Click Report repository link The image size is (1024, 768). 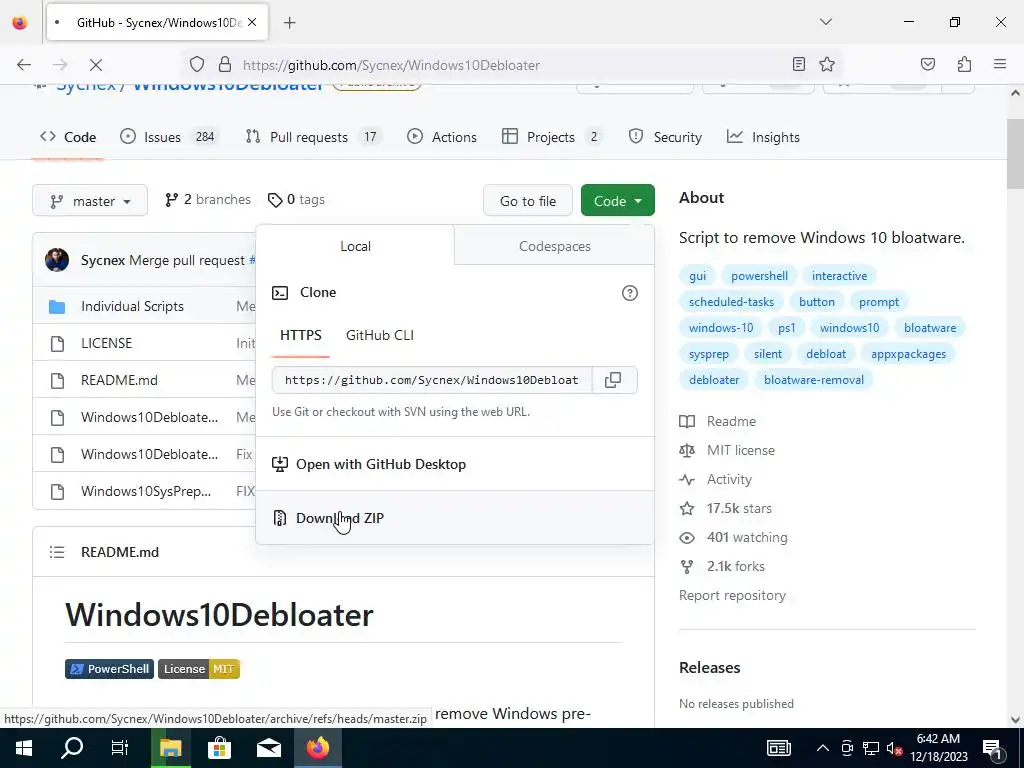(x=732, y=595)
